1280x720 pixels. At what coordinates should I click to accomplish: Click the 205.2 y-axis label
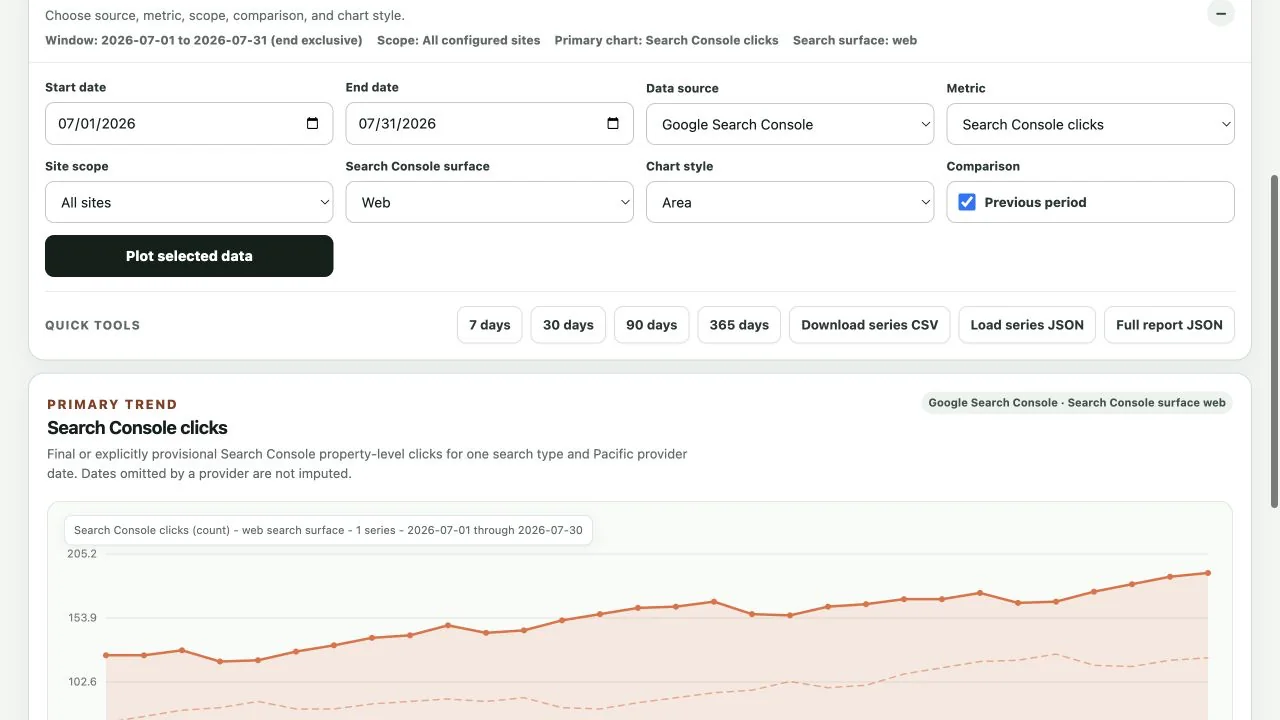(x=82, y=554)
